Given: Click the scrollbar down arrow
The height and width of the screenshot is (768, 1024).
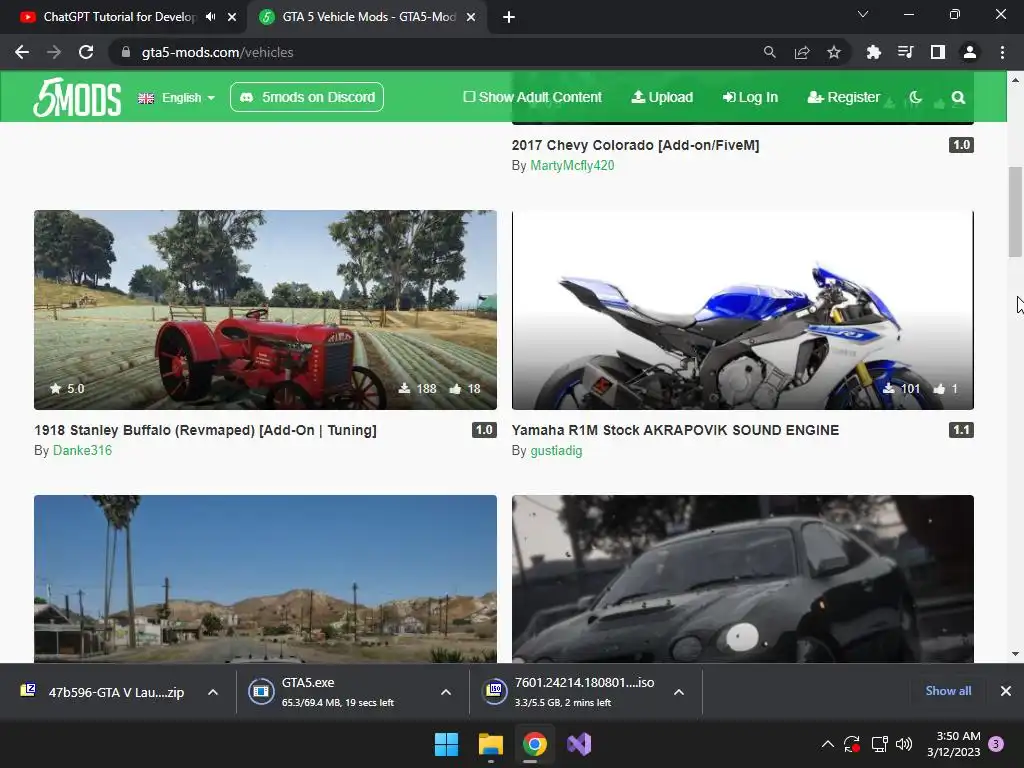Looking at the screenshot, I should pyautogui.click(x=1015, y=653).
